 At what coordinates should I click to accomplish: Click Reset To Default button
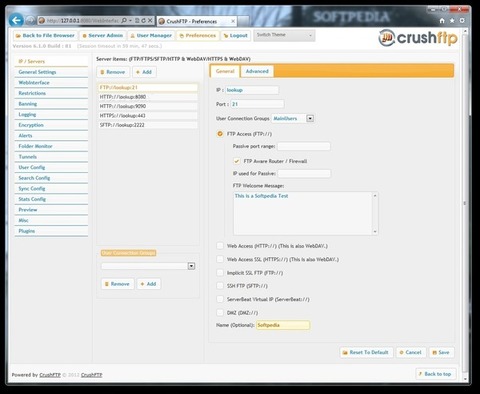[366, 352]
